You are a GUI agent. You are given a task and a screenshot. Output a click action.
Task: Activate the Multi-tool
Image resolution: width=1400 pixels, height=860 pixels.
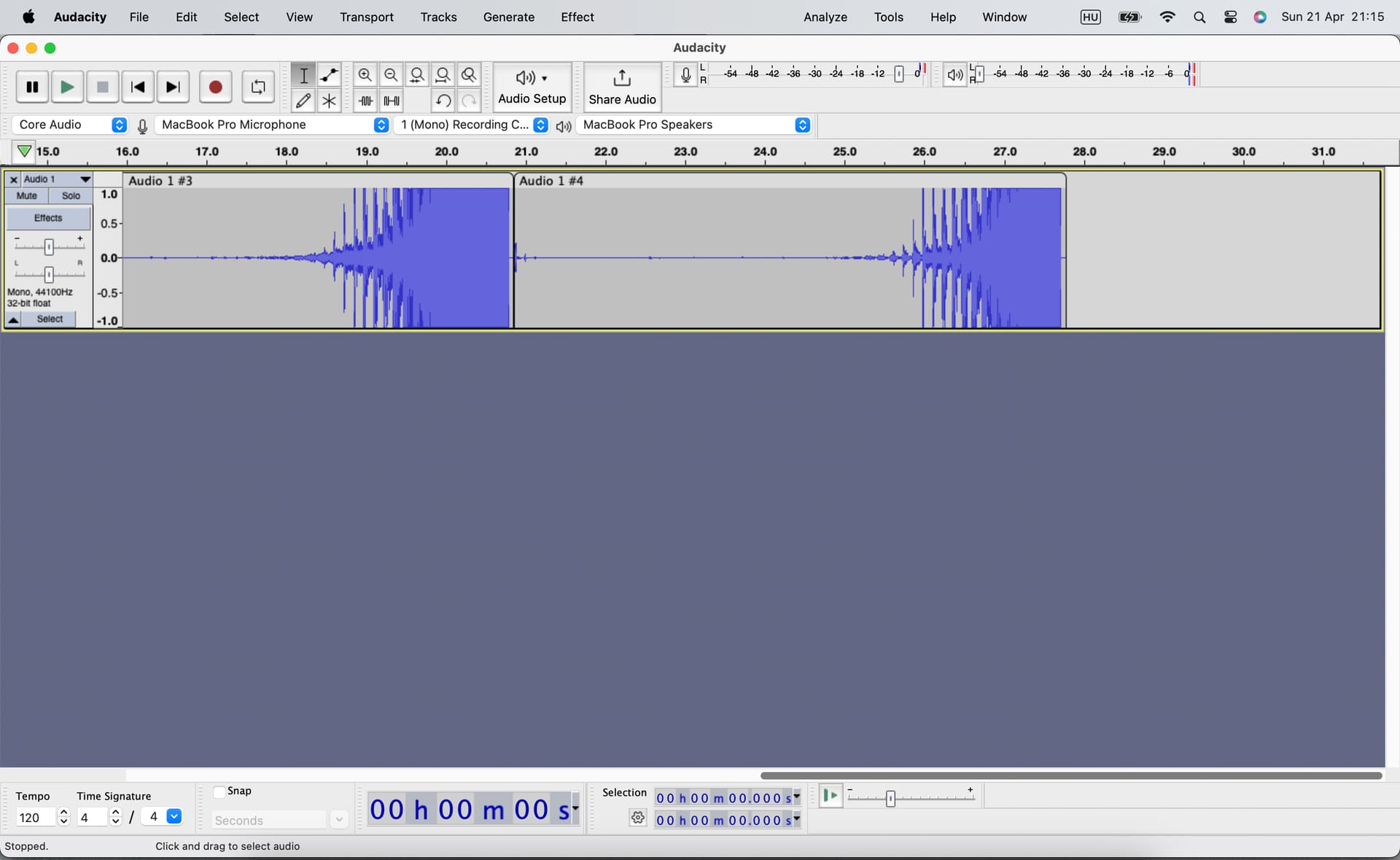click(330, 101)
